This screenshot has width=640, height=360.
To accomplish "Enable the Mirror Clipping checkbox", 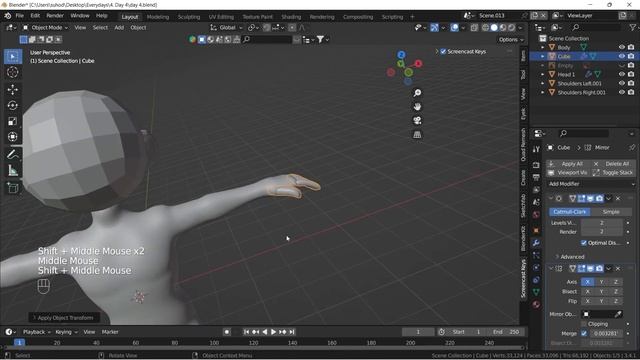I will click(x=584, y=324).
